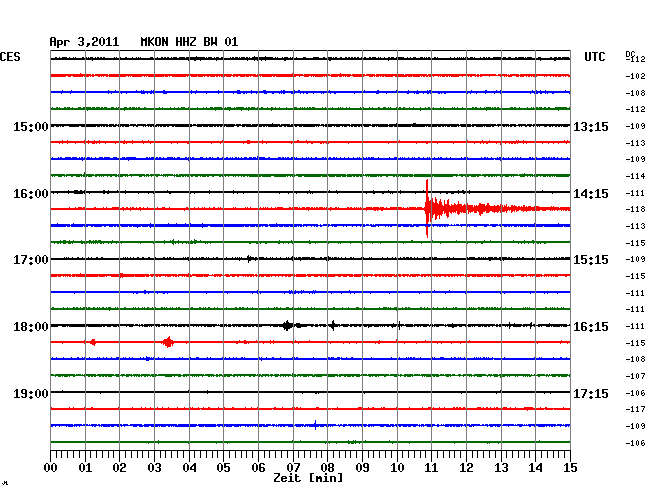Pick minute "07" on the time axis
Viewport: 650px width, 494px height.
(293, 467)
